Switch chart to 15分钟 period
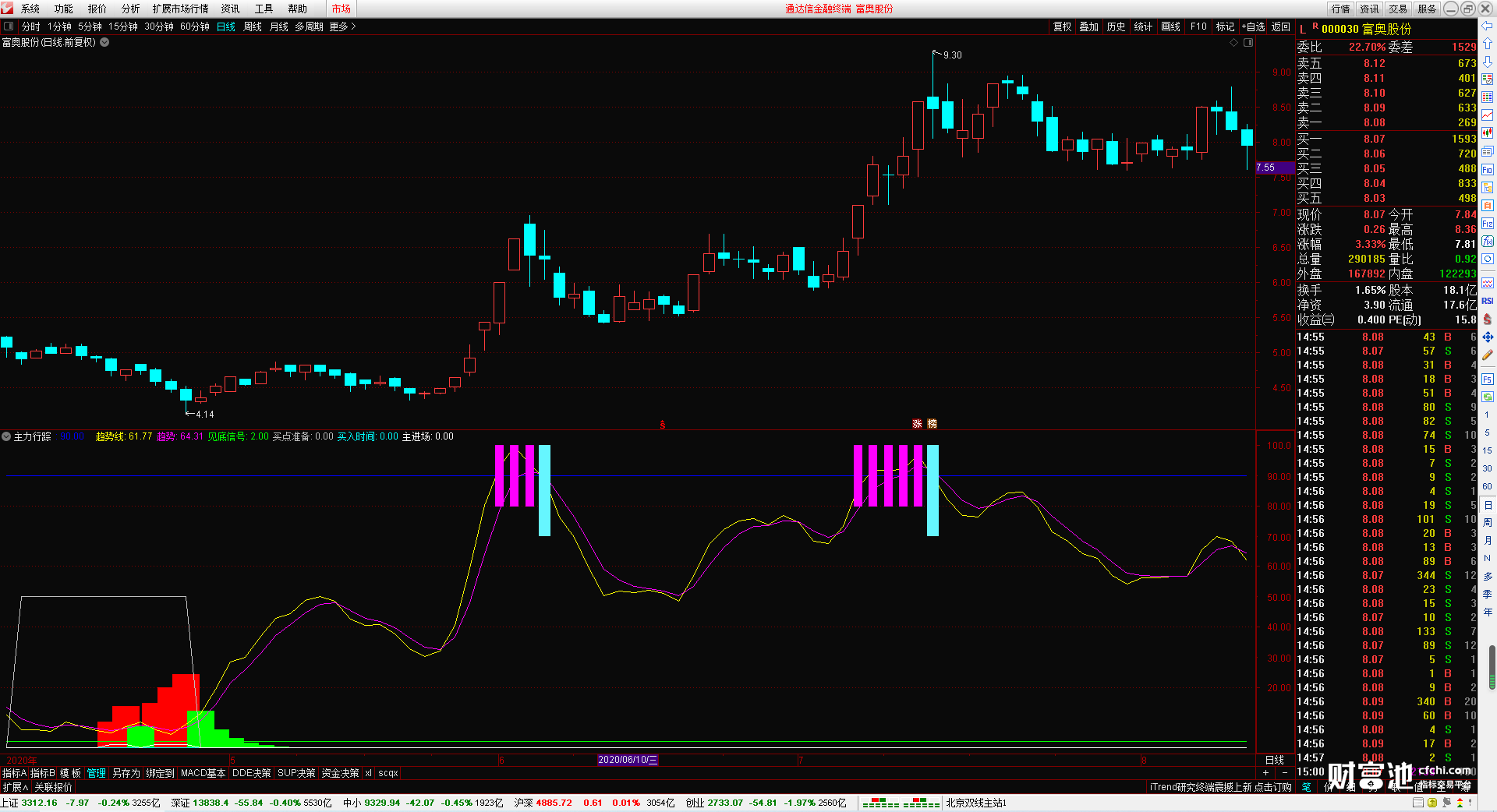 coord(123,26)
